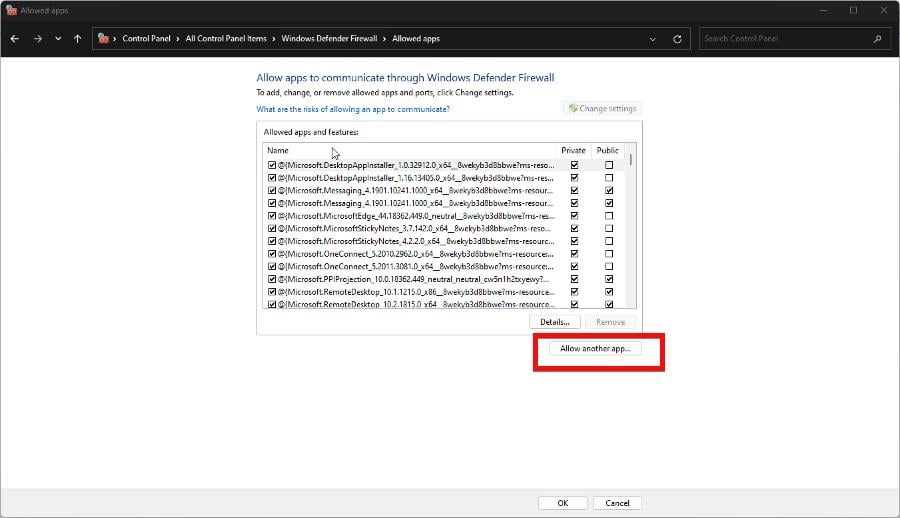Toggle Private for DesktopAppInstaller 1.0.32912.0

point(574,165)
